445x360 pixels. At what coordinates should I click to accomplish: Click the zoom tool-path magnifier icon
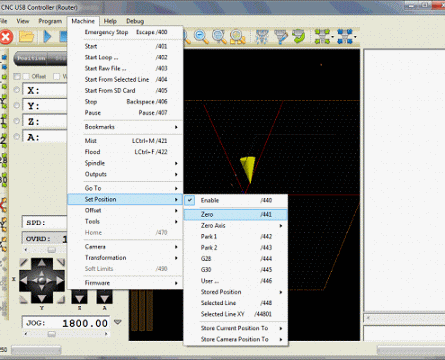coord(237,37)
